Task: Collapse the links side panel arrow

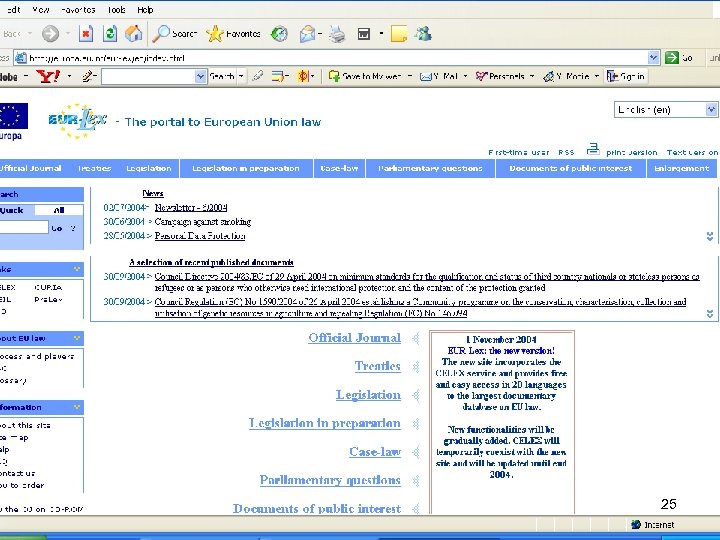Action: 77,269
